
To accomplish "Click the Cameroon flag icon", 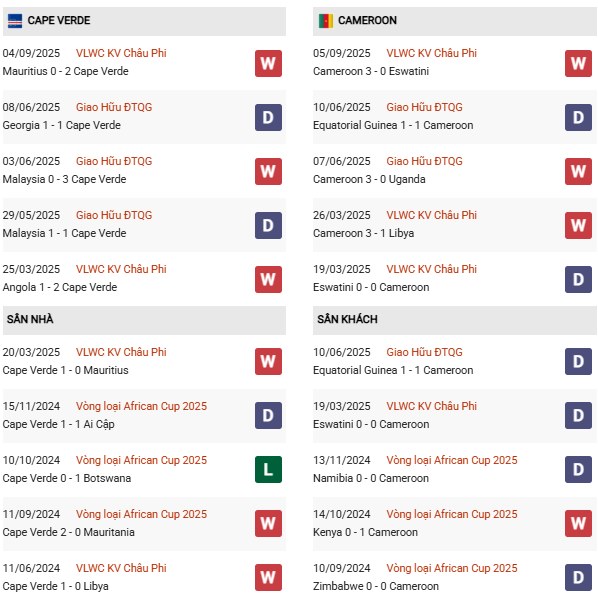I will click(326, 21).
